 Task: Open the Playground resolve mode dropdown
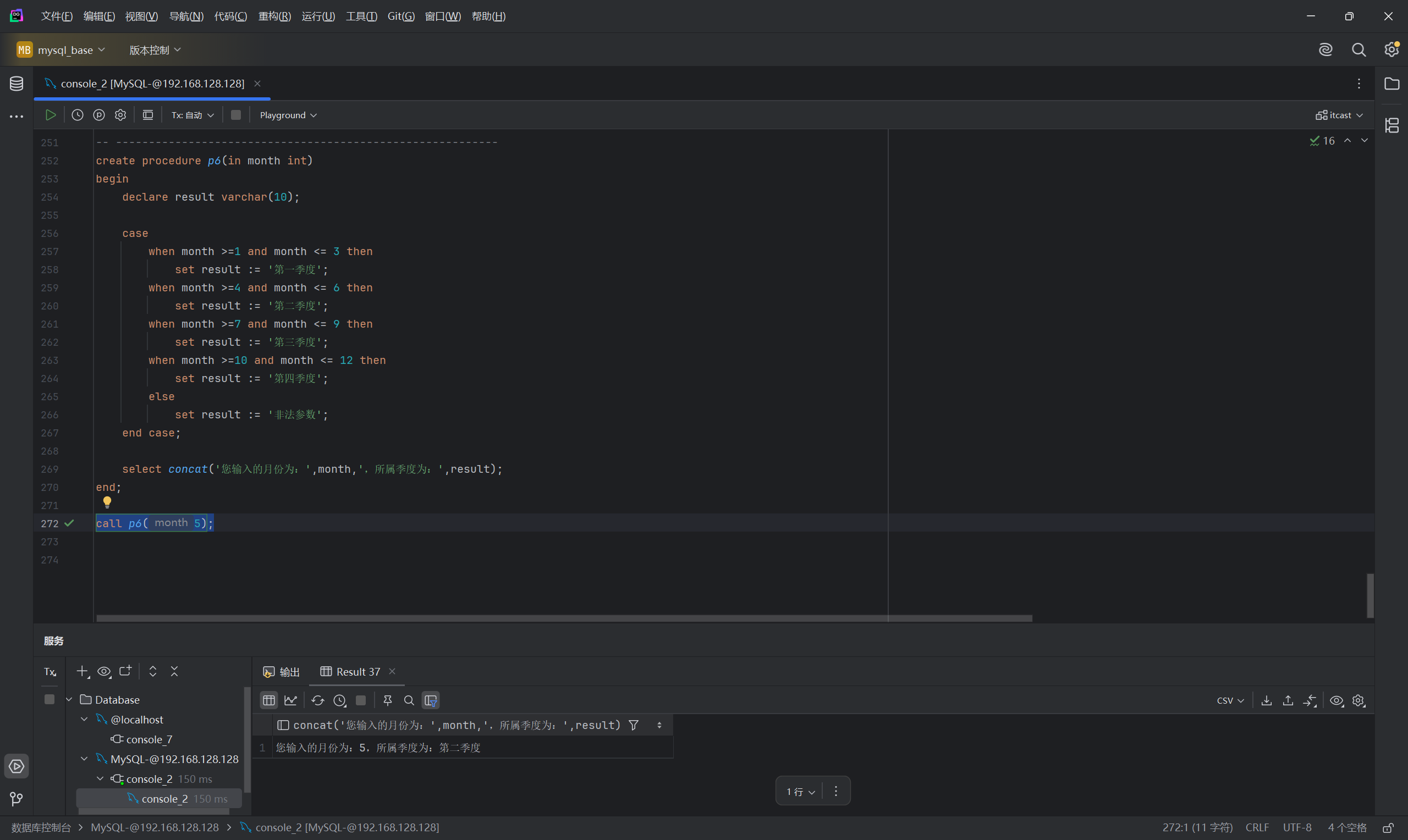tap(288, 115)
